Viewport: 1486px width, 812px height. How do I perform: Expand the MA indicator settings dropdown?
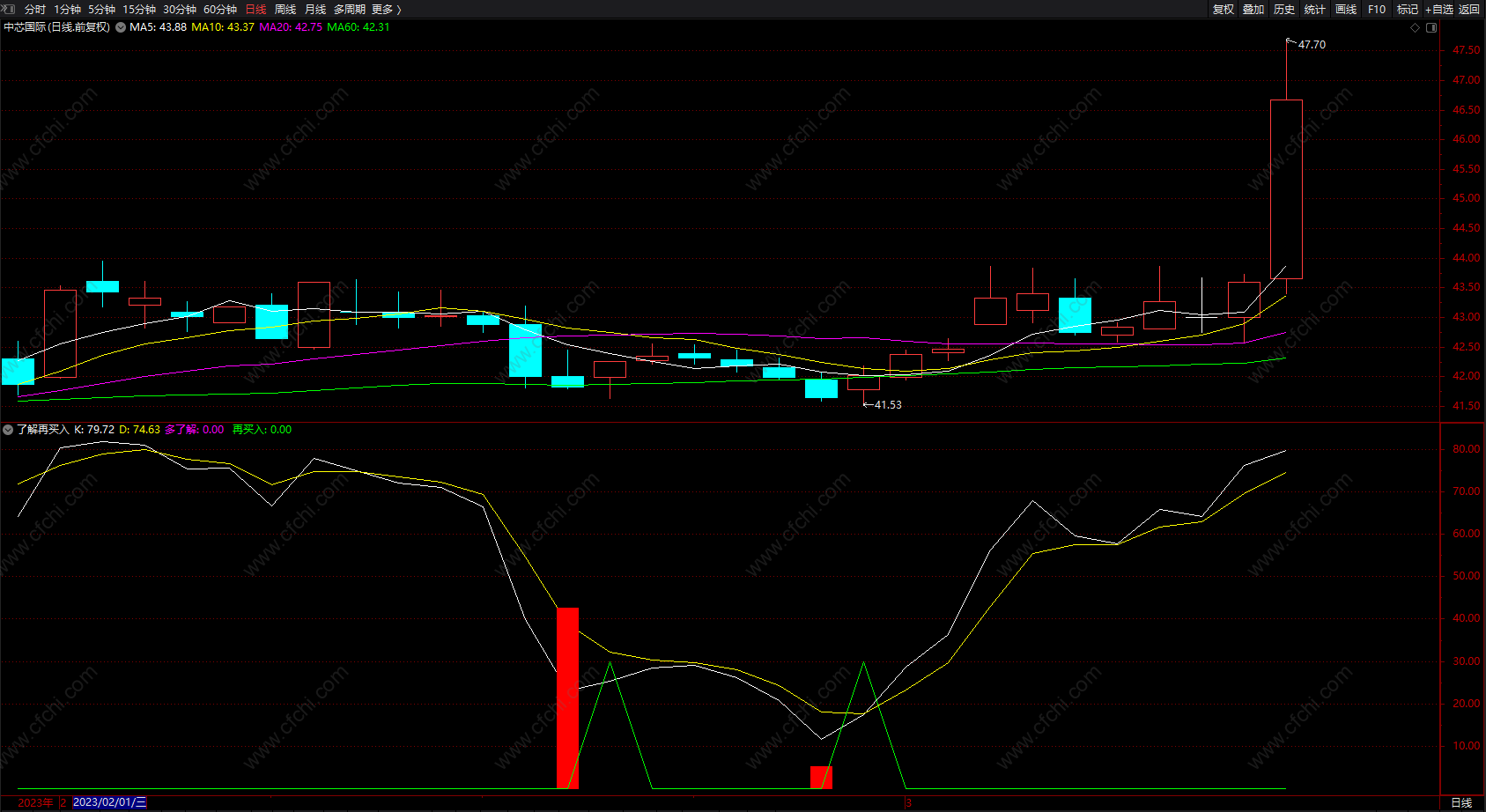[x=121, y=27]
